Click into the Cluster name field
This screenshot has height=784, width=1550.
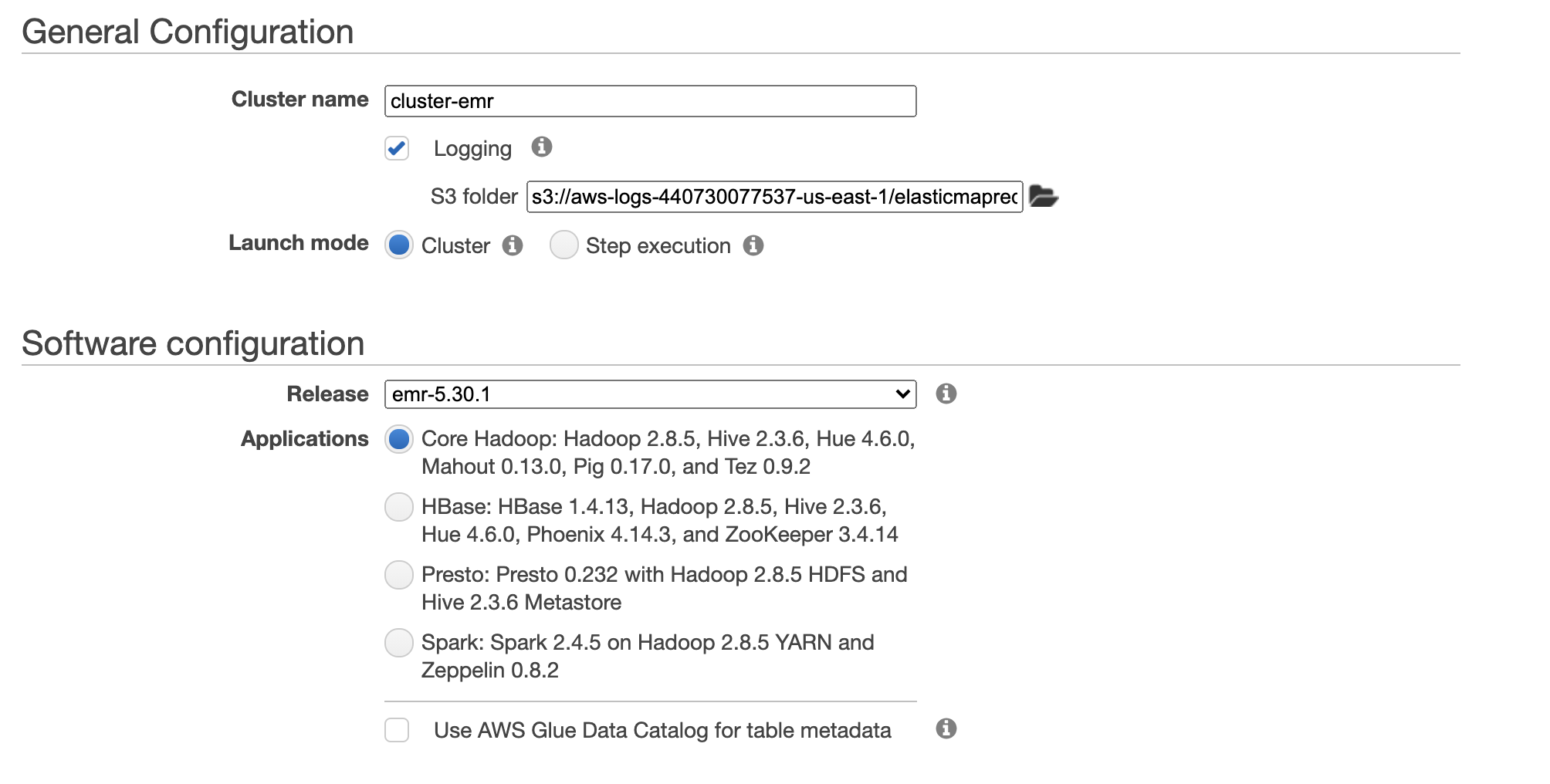pos(651,101)
